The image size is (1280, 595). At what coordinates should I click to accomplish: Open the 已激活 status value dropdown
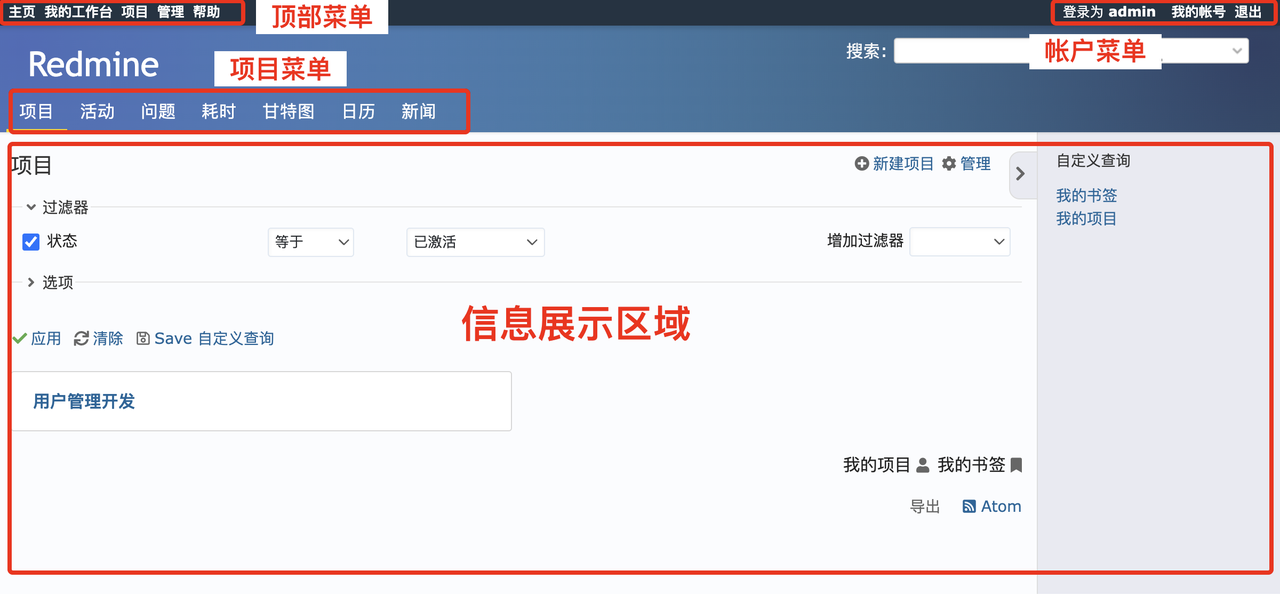point(475,241)
